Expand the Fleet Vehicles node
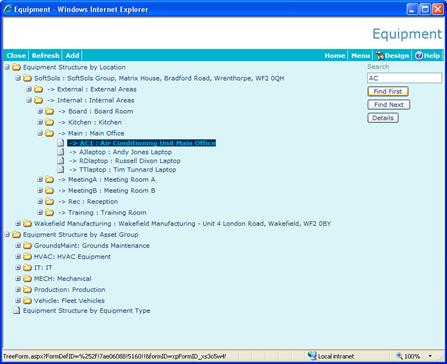Viewport: 447px width, 364px height. (x=18, y=301)
